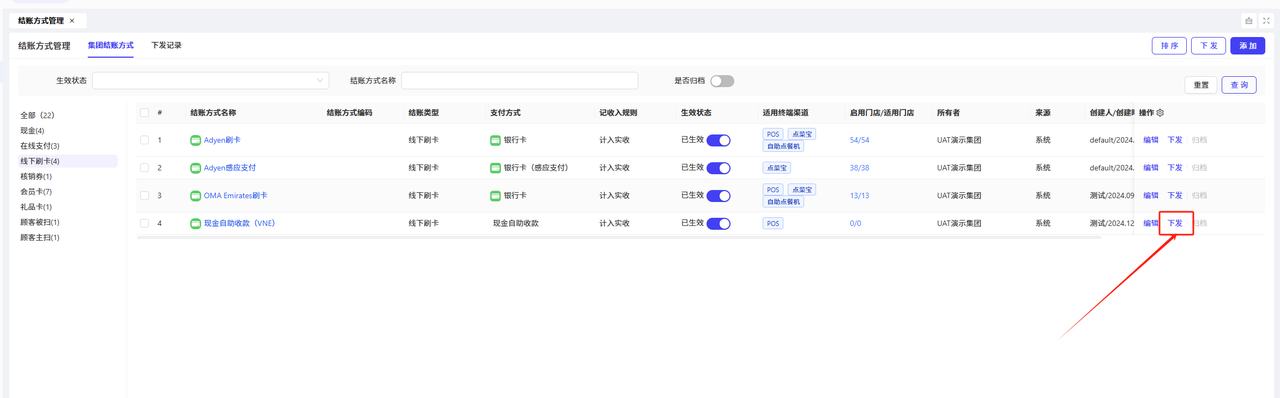Click the icon left of the fullscreen button

1249,20
